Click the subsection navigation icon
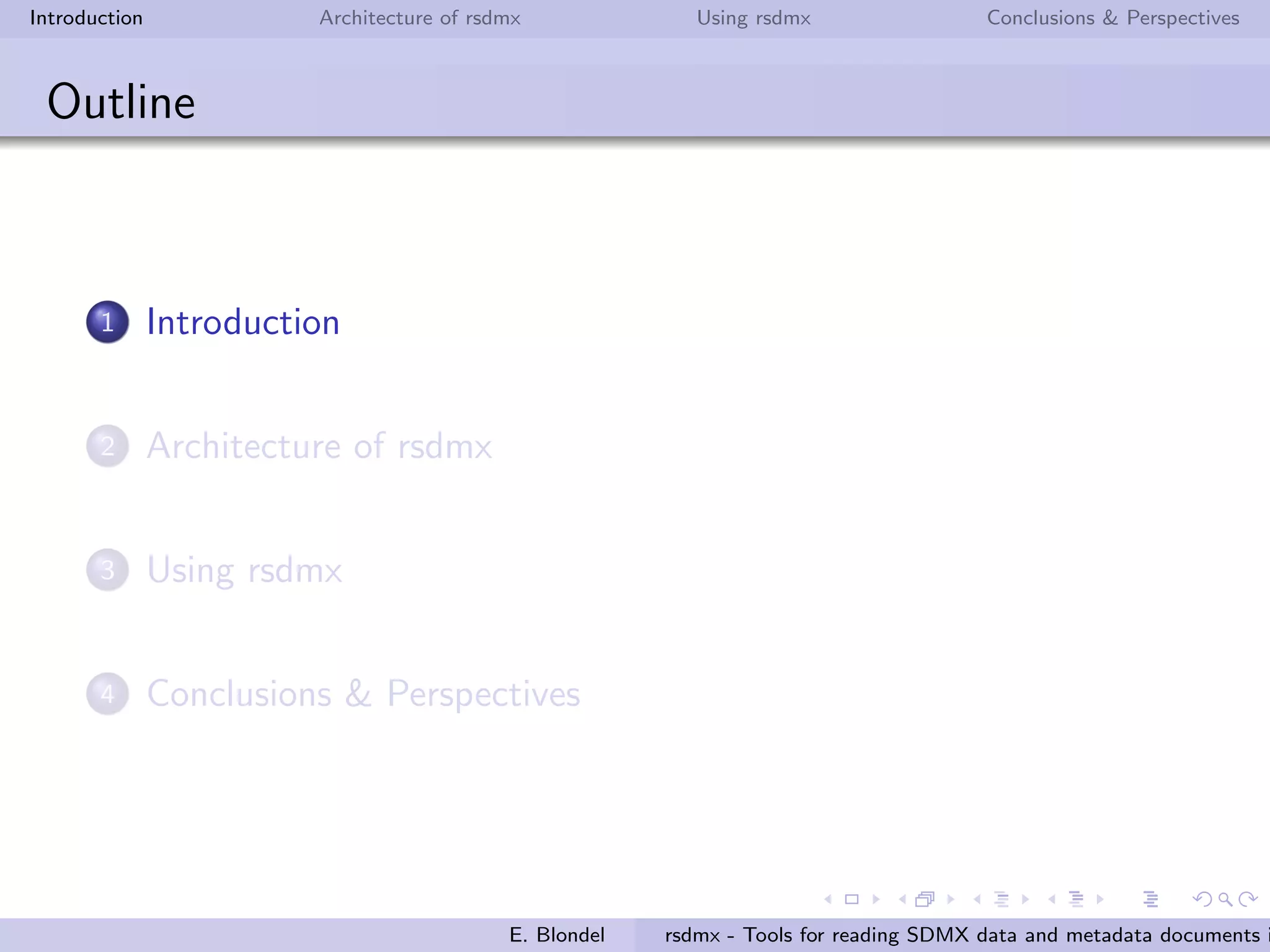This screenshot has width=1270, height=952. click(x=1001, y=899)
